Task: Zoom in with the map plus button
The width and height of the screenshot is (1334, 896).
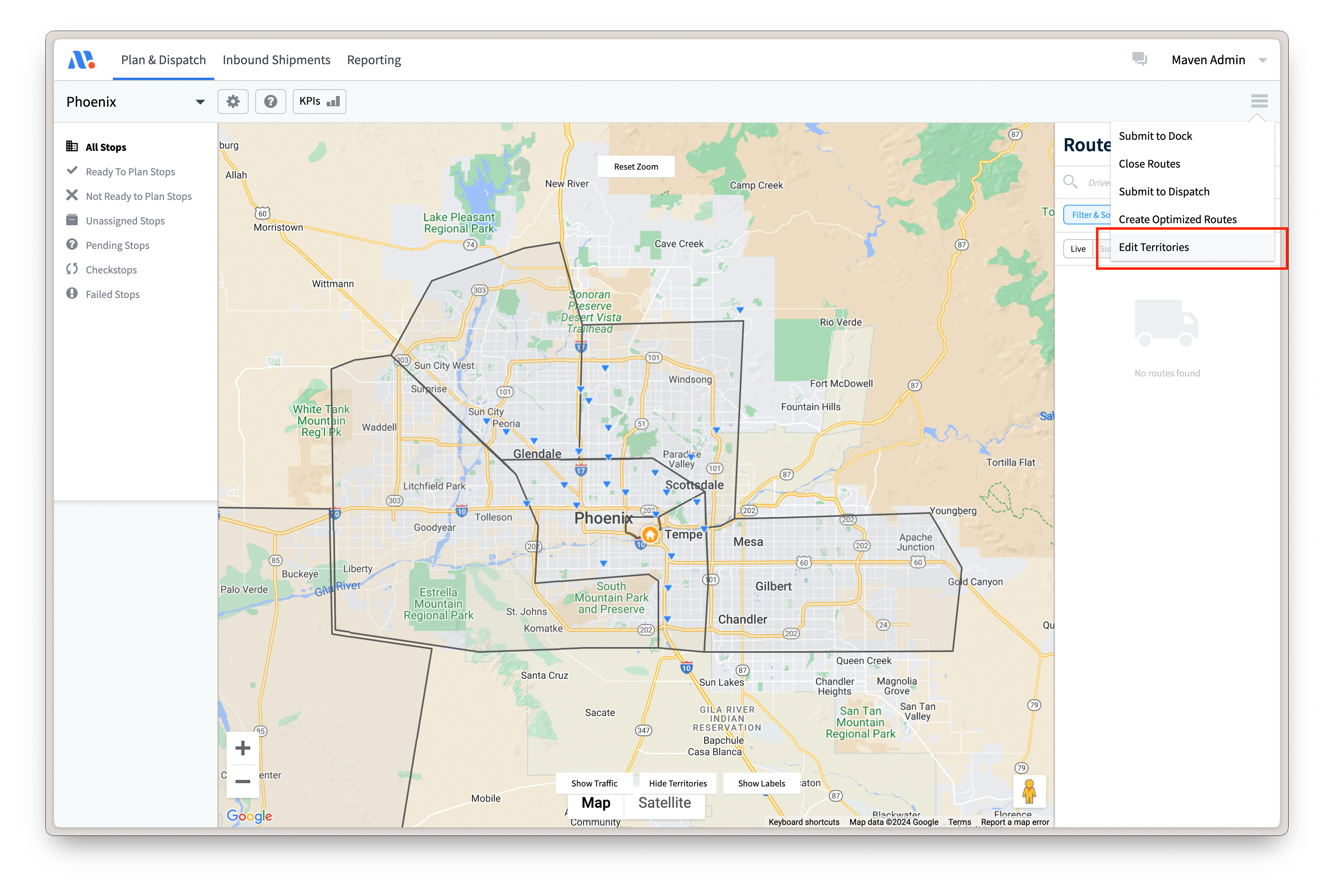Action: coord(243,748)
